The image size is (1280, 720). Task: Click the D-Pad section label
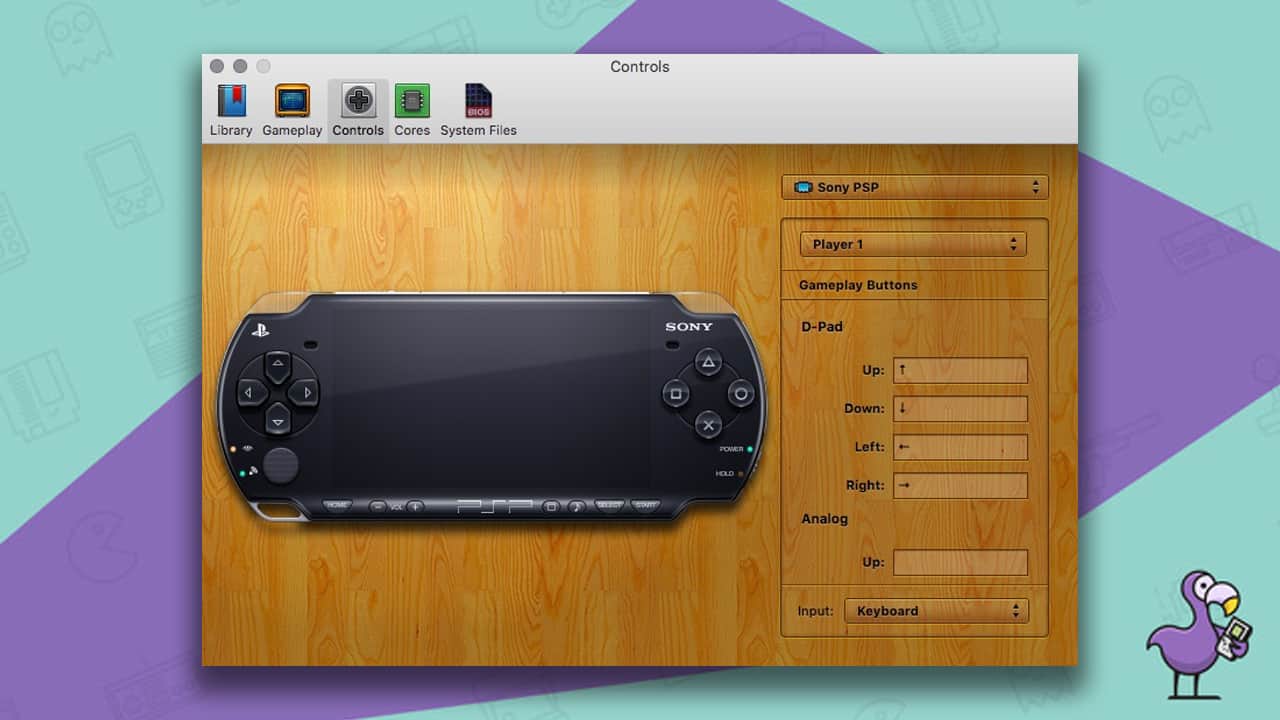tap(822, 326)
